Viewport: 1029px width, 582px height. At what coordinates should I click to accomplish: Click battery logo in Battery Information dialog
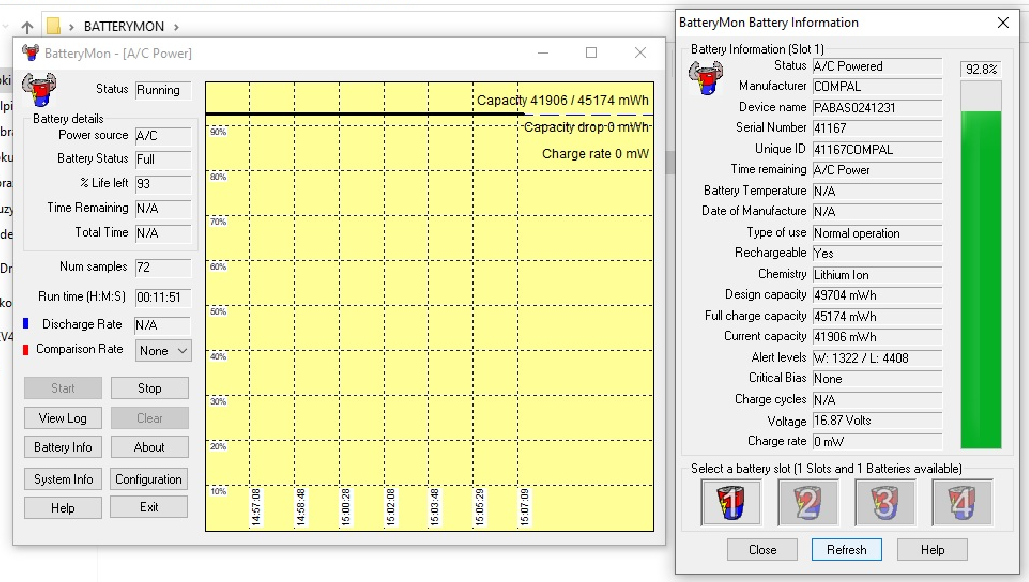click(x=705, y=77)
